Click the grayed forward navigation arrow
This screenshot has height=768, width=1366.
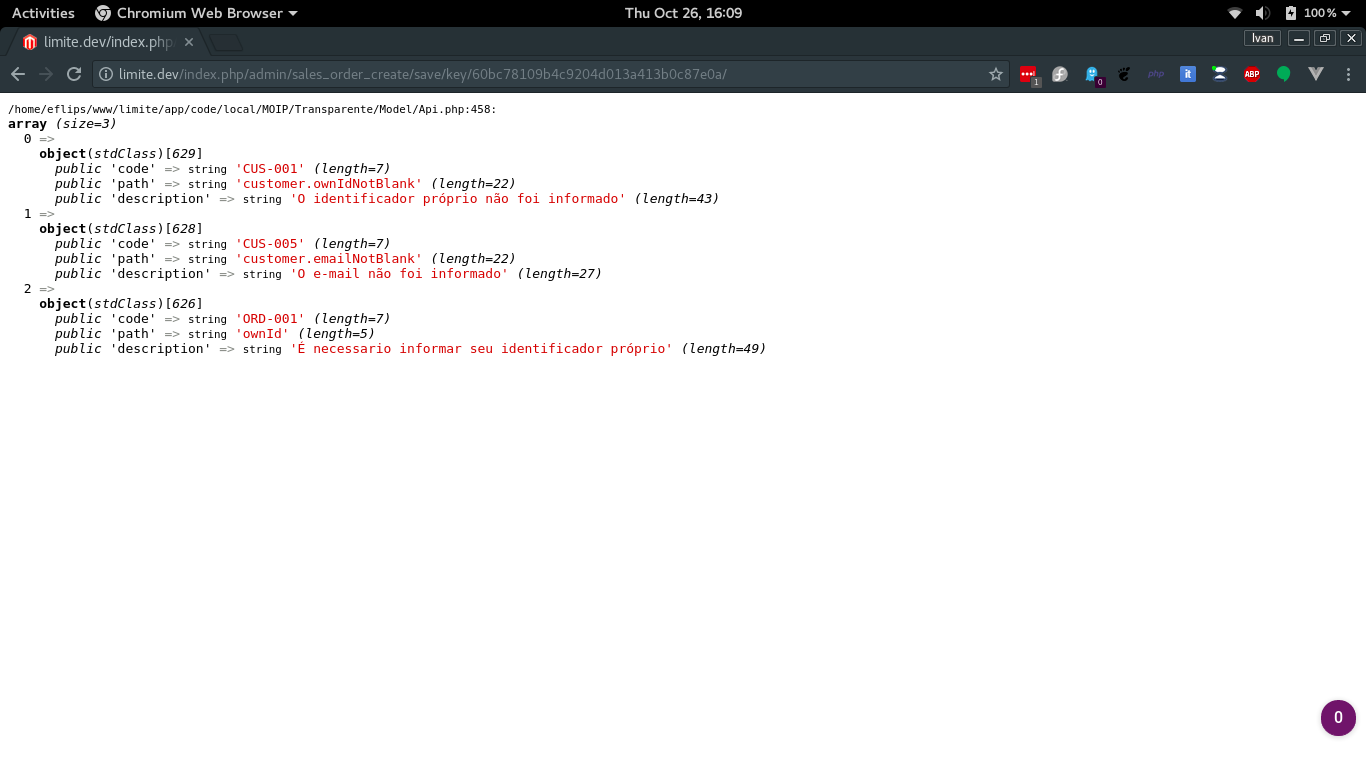pos(46,74)
